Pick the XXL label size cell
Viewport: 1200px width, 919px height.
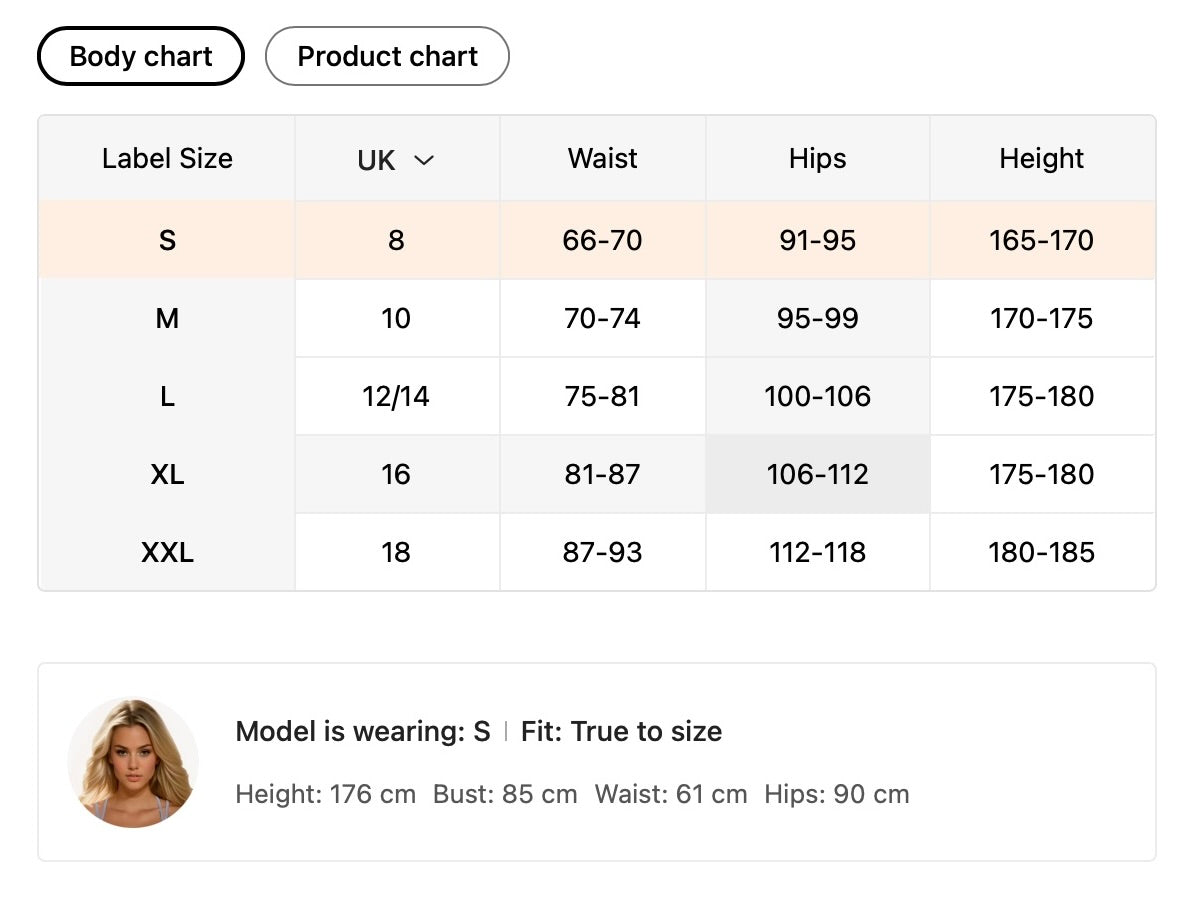click(167, 552)
